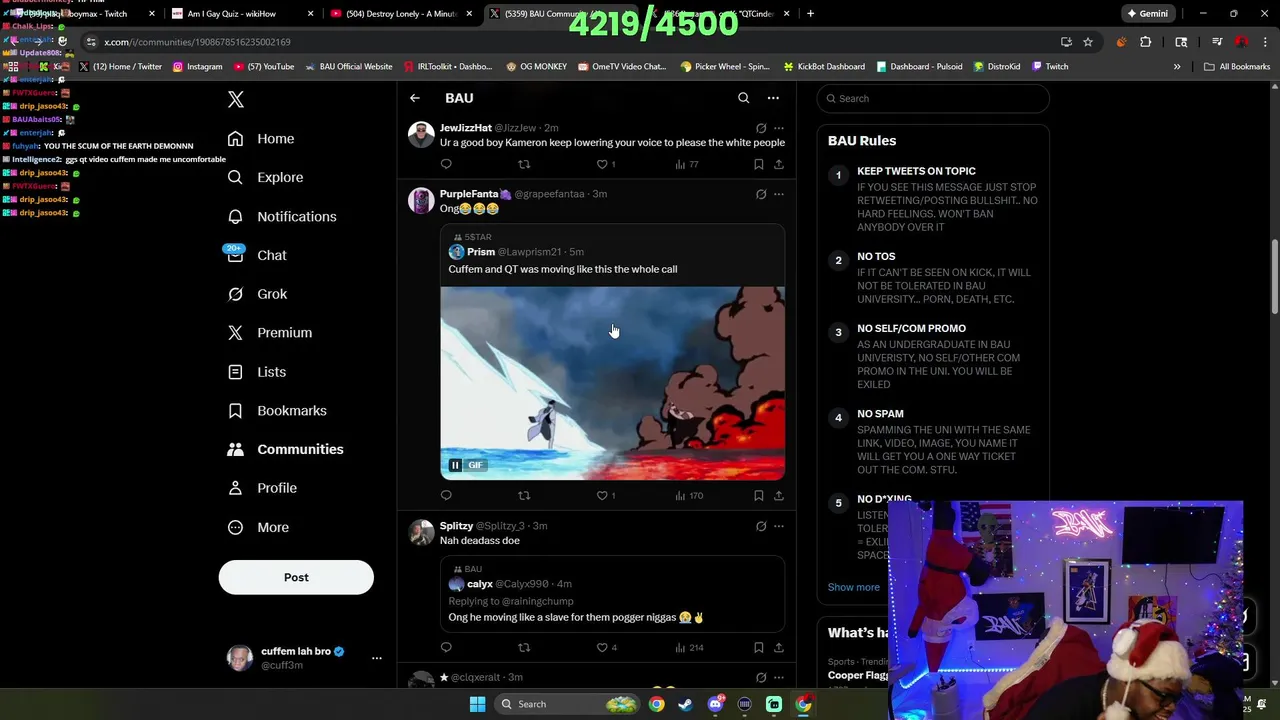Bookmark Splitzy's post
Image resolution: width=1280 pixels, height=720 pixels.
(x=759, y=647)
